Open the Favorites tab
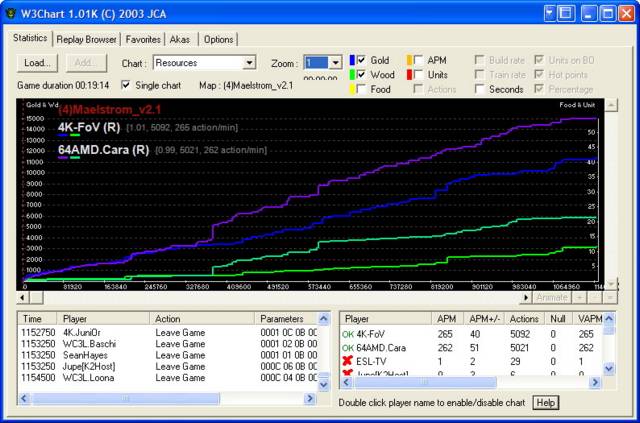640x423 pixels. [x=143, y=40]
